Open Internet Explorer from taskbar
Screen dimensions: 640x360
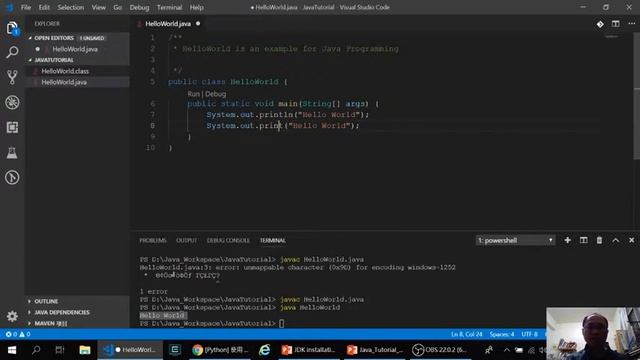[264, 350]
